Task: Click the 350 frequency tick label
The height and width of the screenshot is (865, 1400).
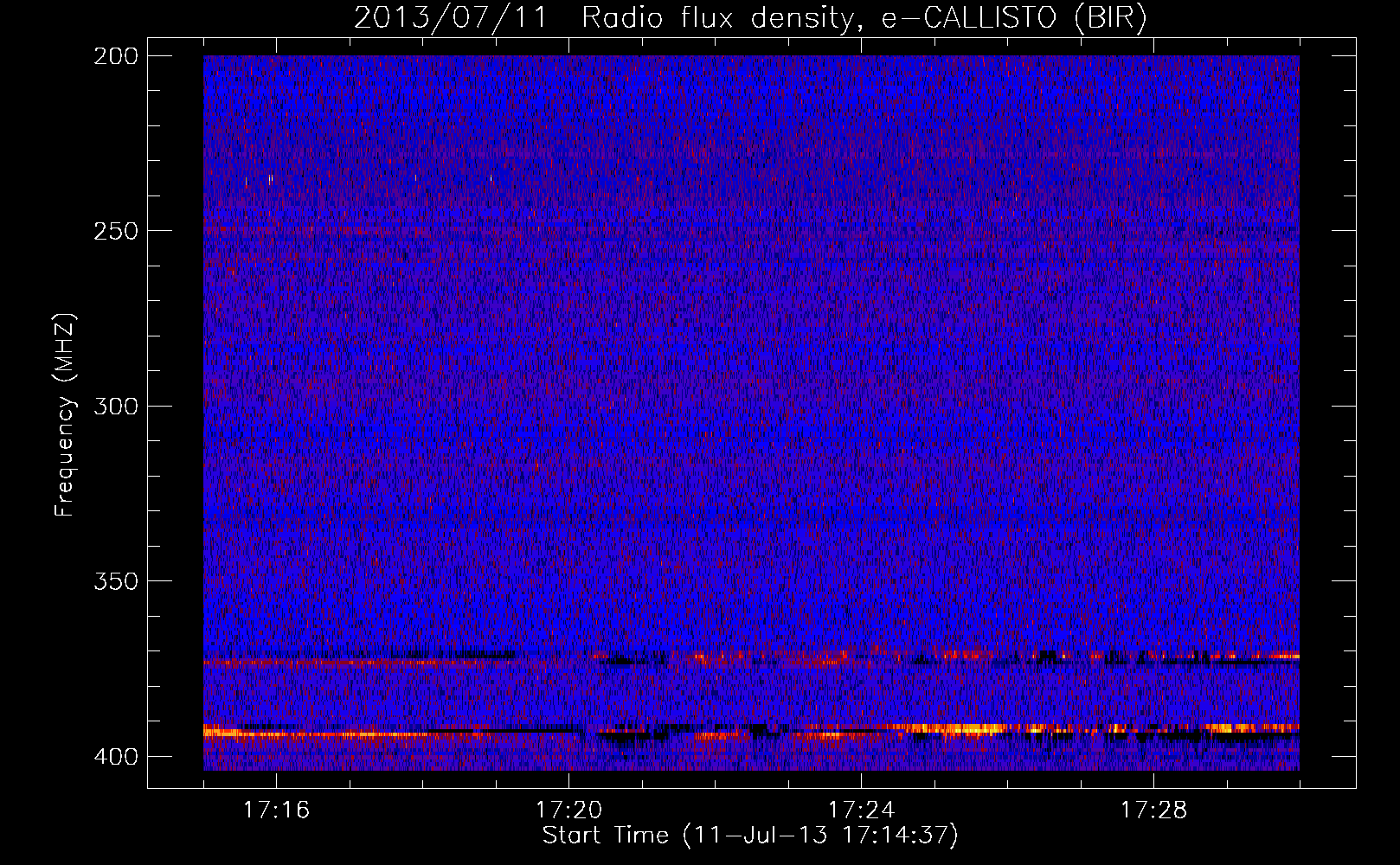Action: [116, 580]
